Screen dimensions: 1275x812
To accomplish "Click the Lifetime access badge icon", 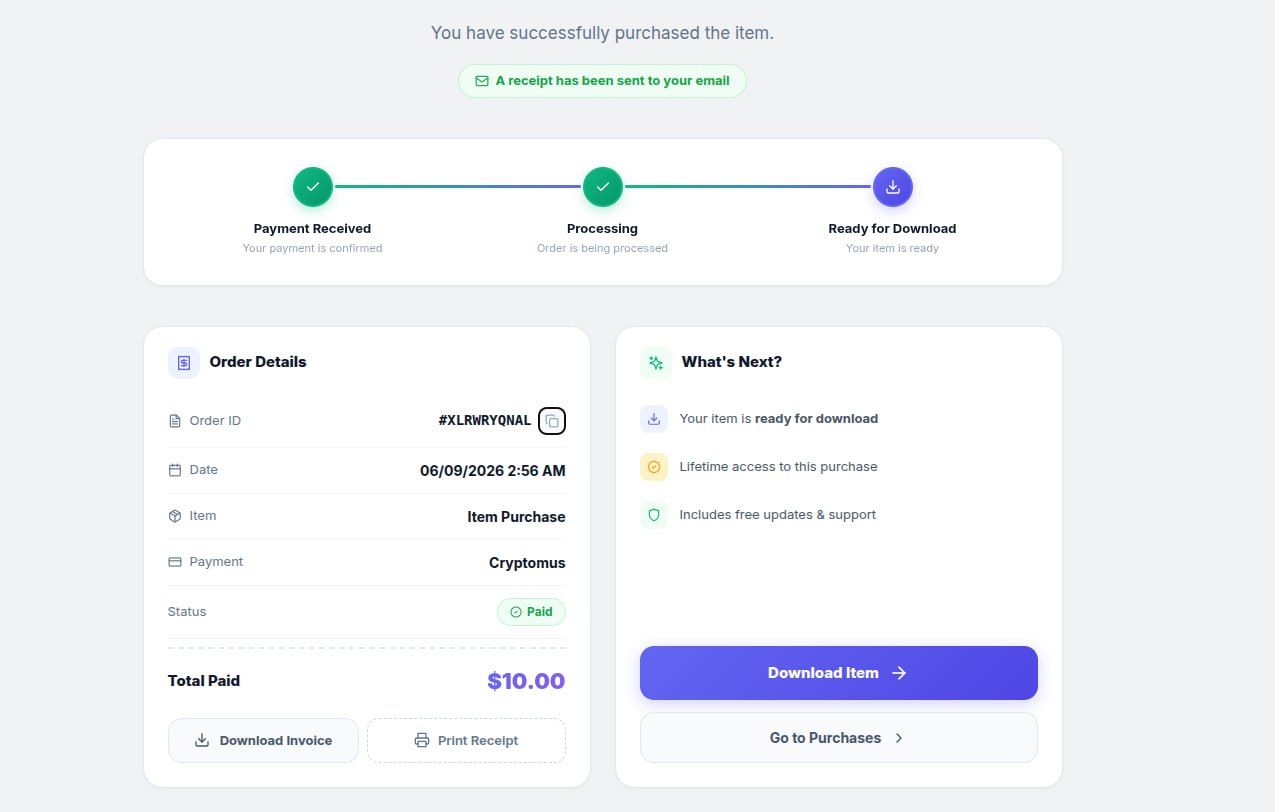I will pyautogui.click(x=654, y=467).
